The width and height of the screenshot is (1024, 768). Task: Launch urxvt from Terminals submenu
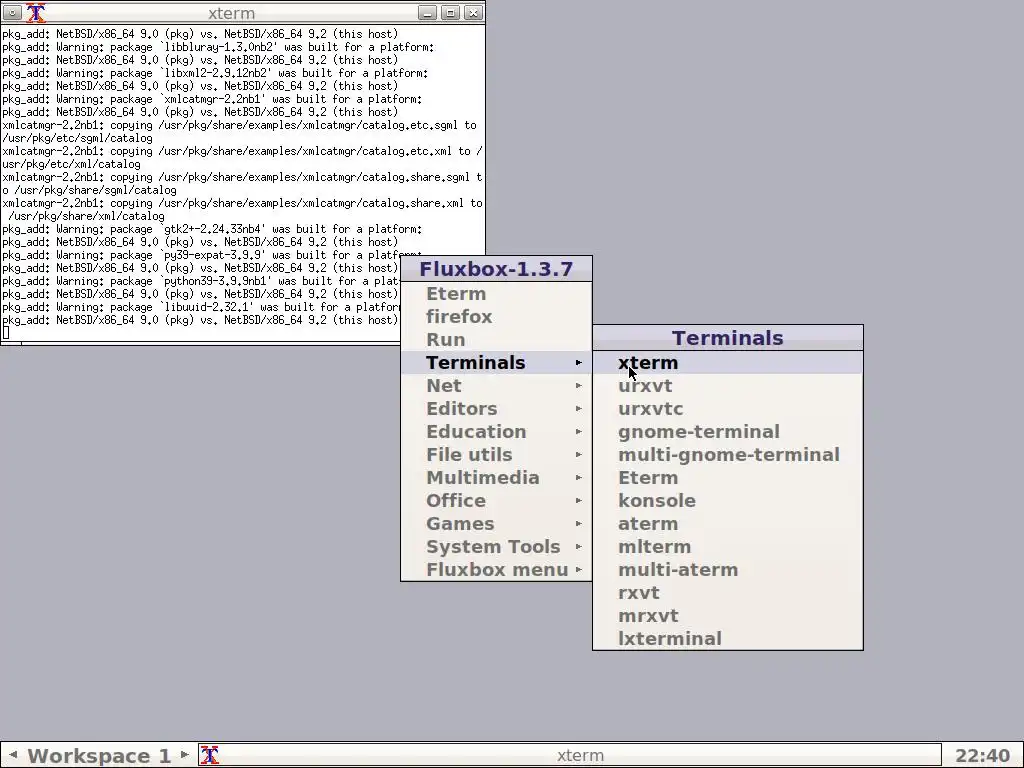728,385
